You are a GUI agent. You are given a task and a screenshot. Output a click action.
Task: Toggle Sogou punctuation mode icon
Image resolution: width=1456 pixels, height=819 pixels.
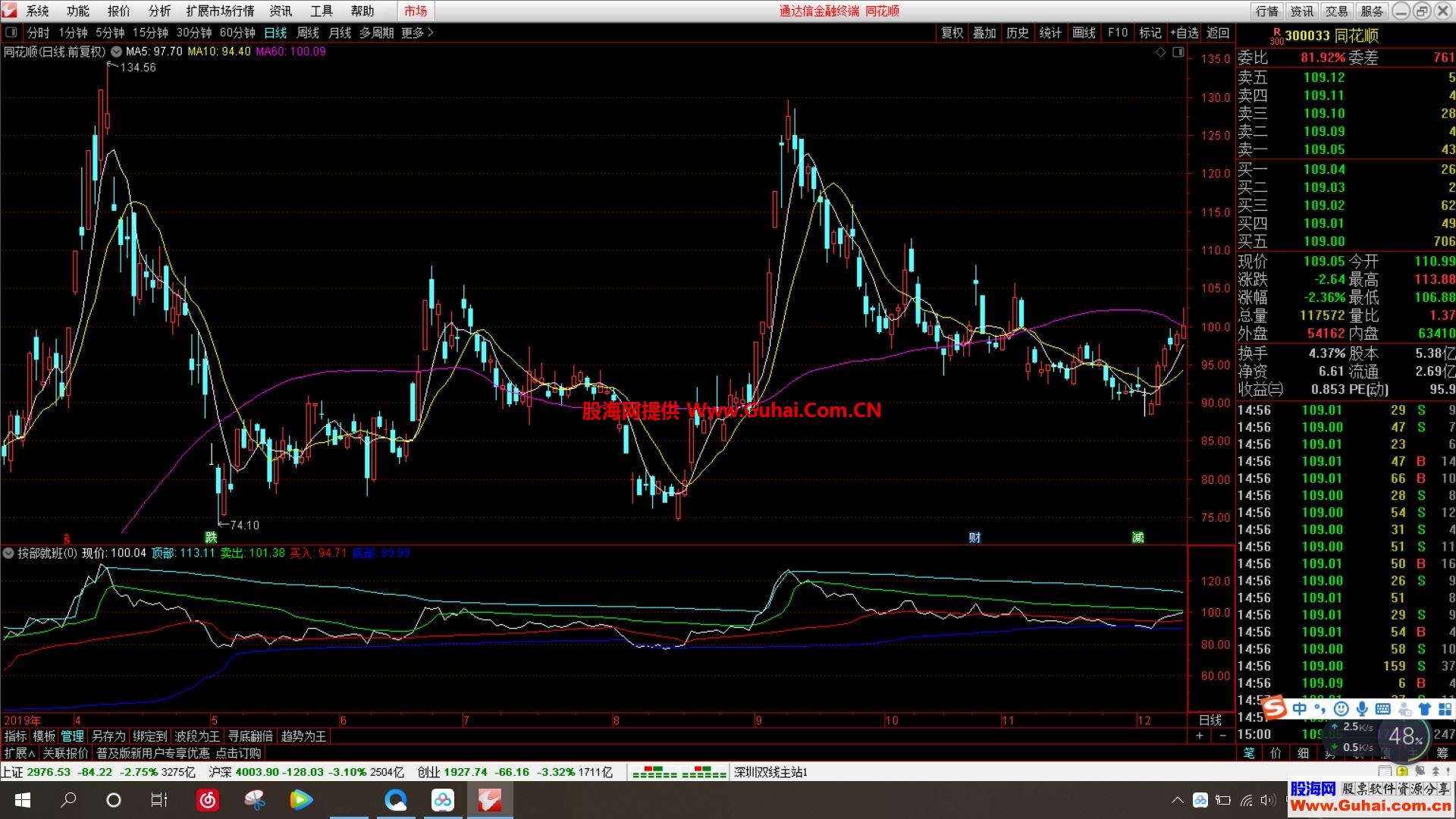click(1321, 710)
